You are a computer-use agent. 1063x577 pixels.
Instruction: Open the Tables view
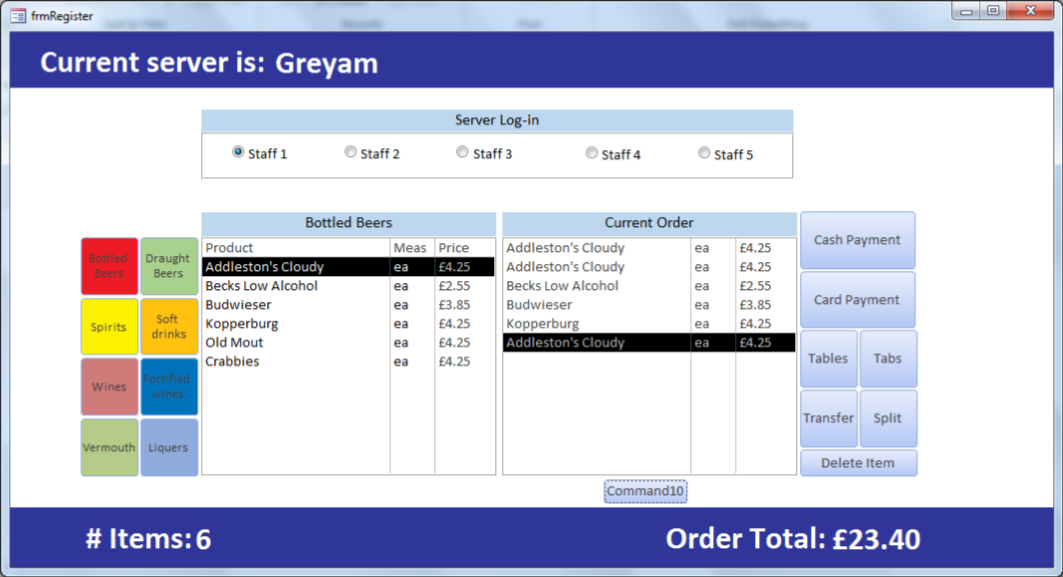click(828, 358)
